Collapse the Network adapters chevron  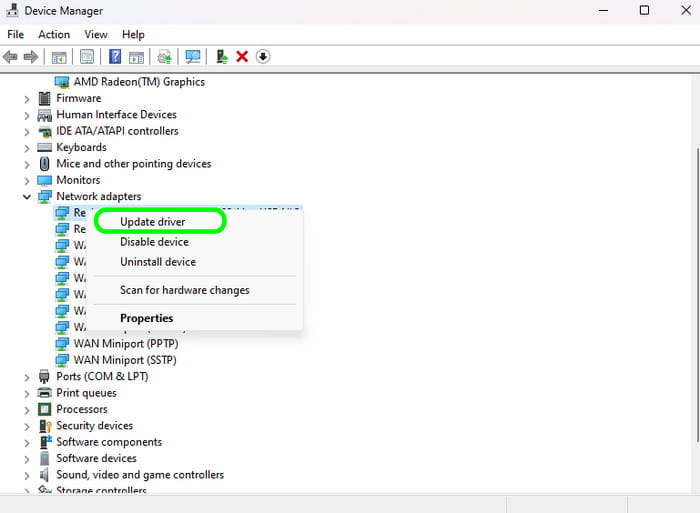point(27,196)
